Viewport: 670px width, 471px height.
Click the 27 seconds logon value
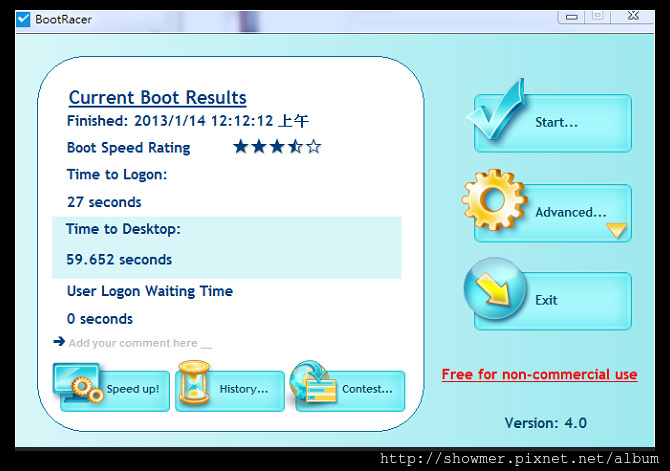(x=104, y=202)
